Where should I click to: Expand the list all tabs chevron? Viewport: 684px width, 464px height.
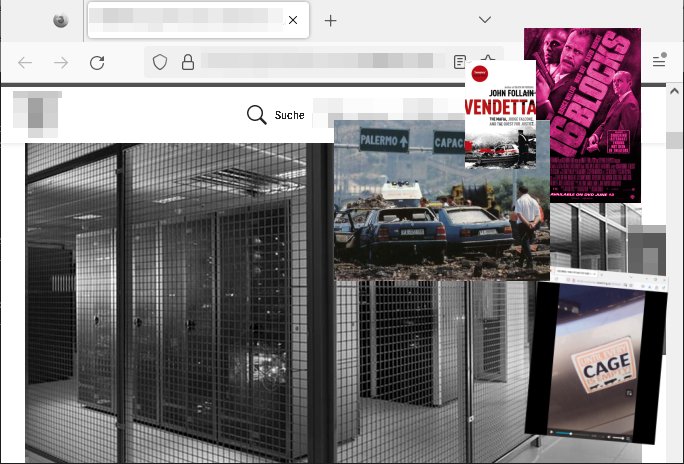(x=485, y=20)
